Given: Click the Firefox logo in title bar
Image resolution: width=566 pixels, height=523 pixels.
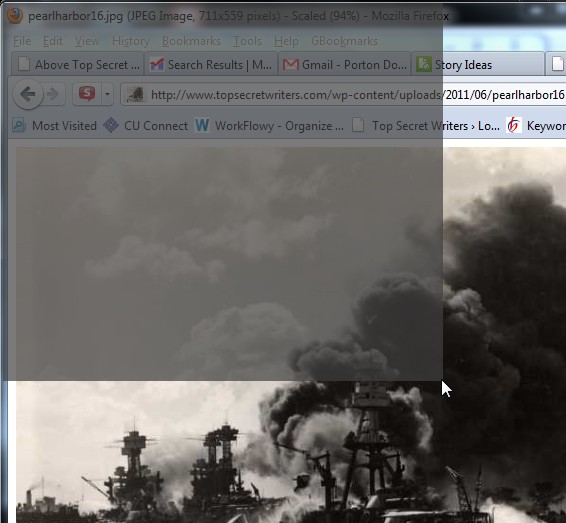Looking at the screenshot, I should [15, 16].
